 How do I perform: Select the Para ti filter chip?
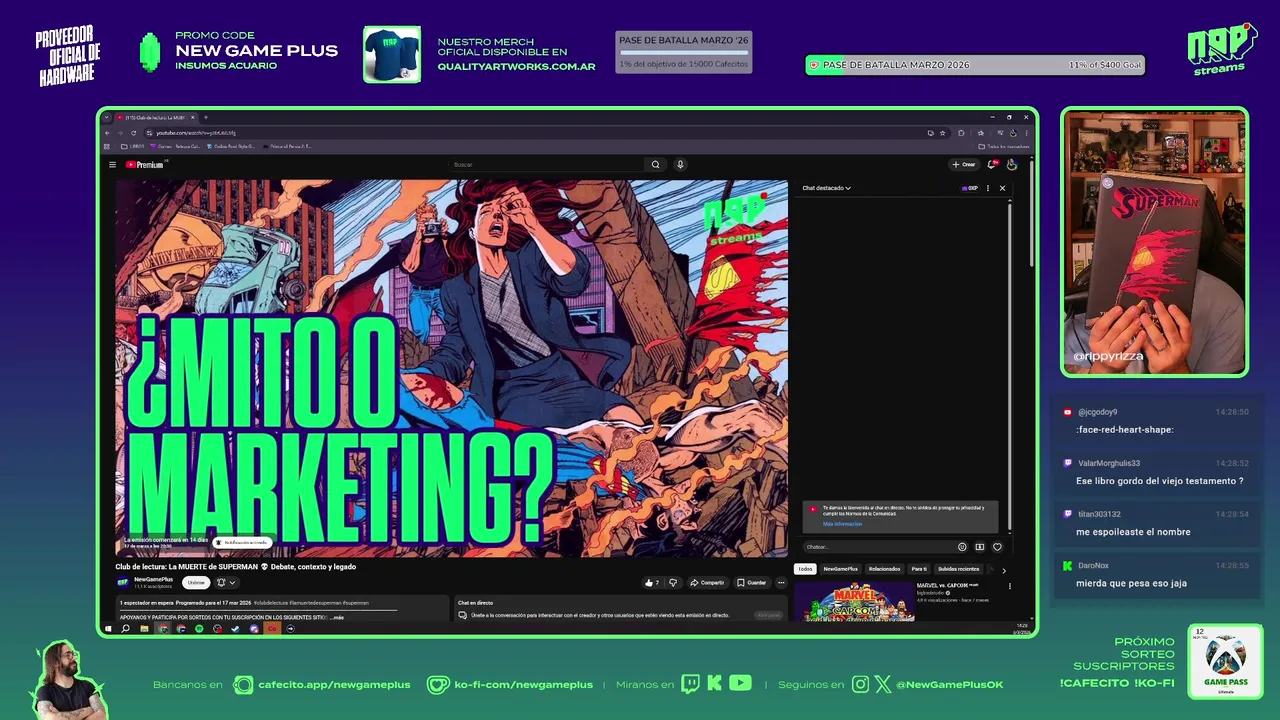click(918, 569)
